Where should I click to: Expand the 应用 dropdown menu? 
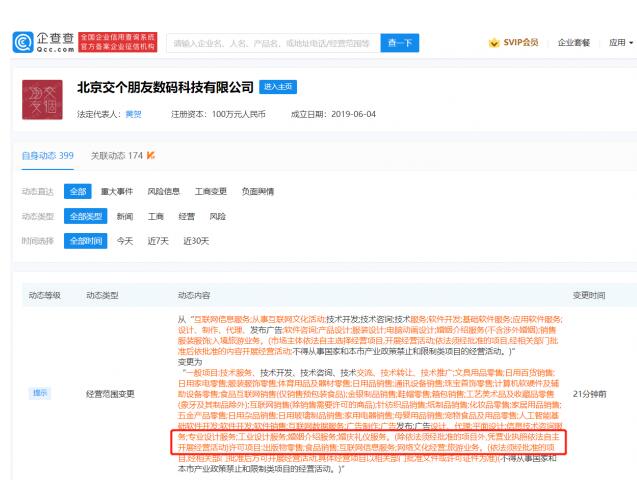621,43
